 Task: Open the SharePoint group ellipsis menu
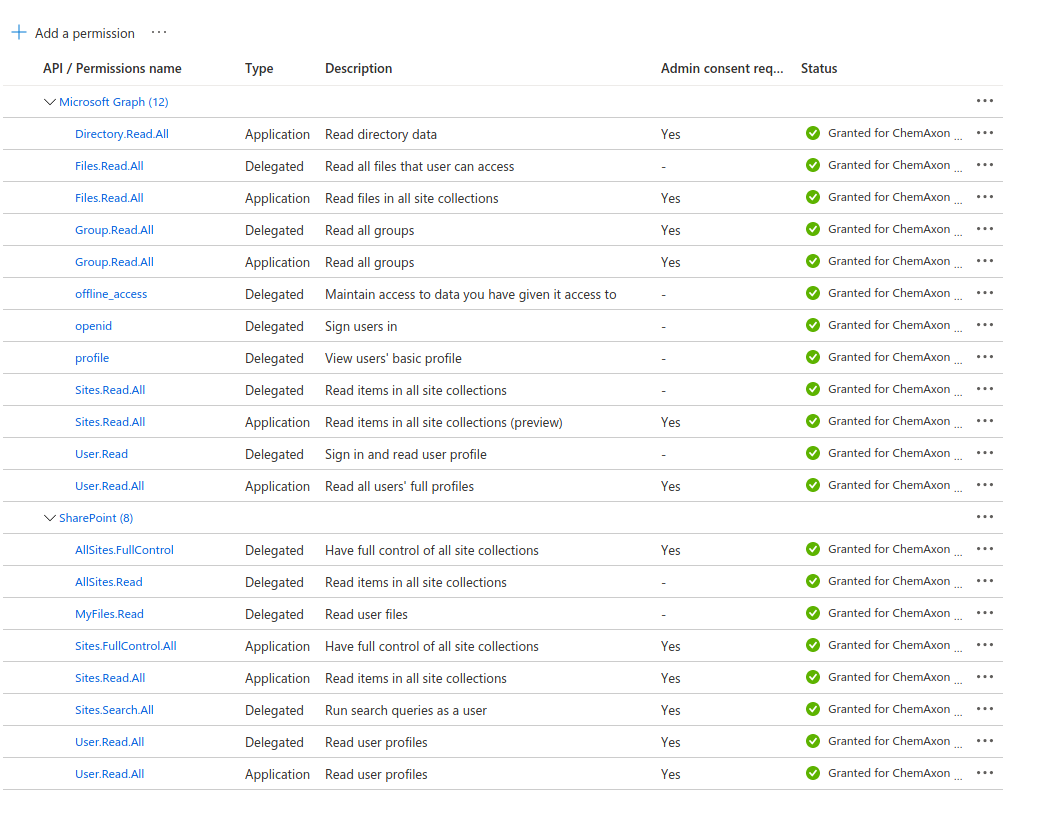[984, 517]
